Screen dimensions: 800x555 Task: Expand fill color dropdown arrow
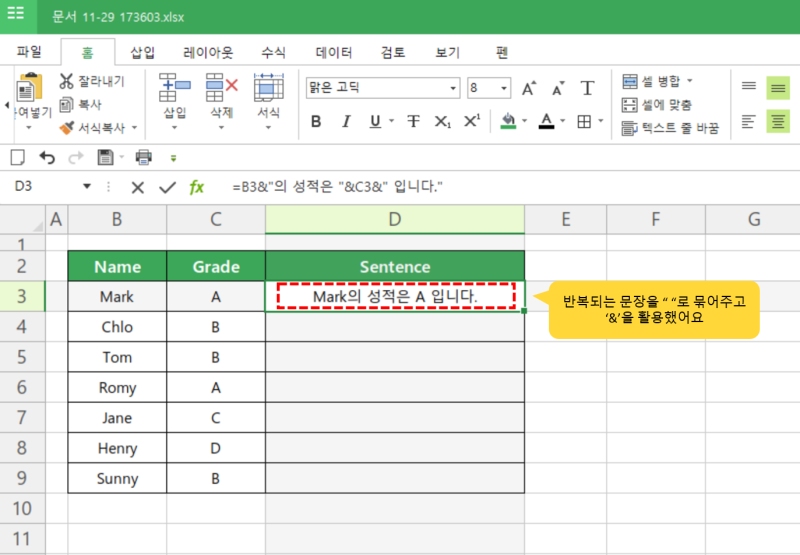(x=524, y=121)
